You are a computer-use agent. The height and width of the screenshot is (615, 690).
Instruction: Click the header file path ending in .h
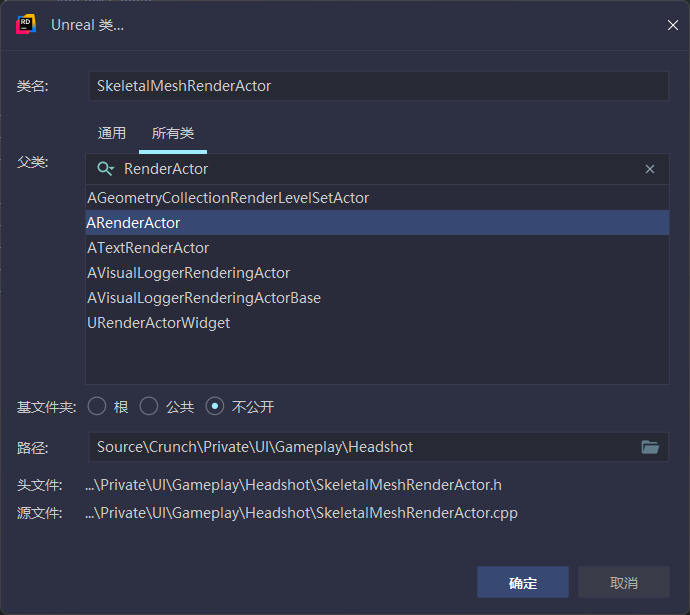click(293, 485)
